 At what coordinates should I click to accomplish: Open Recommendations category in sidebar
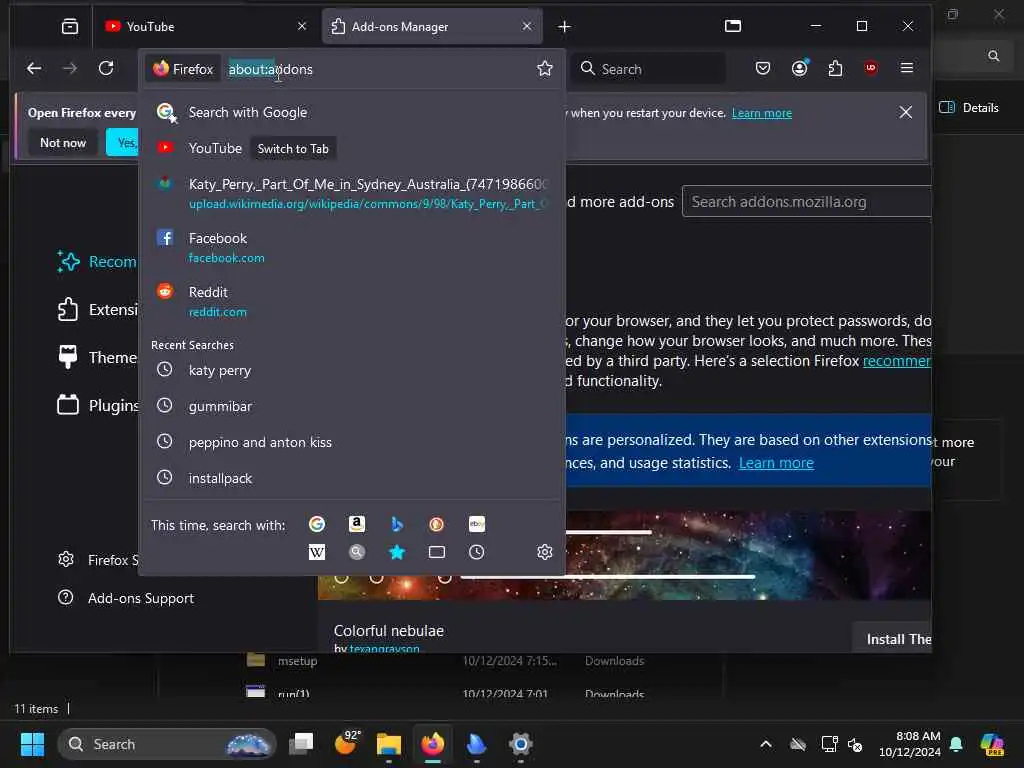click(97, 262)
